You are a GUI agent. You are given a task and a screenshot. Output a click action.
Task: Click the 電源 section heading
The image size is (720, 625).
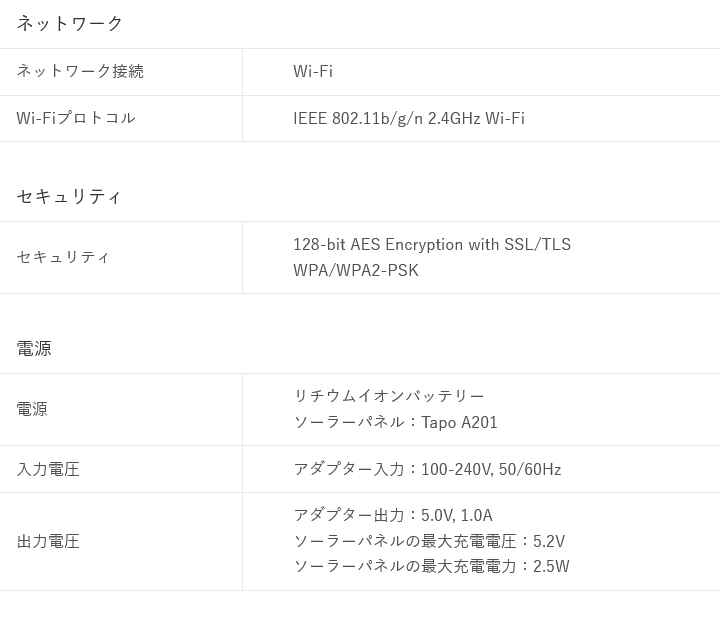point(34,348)
